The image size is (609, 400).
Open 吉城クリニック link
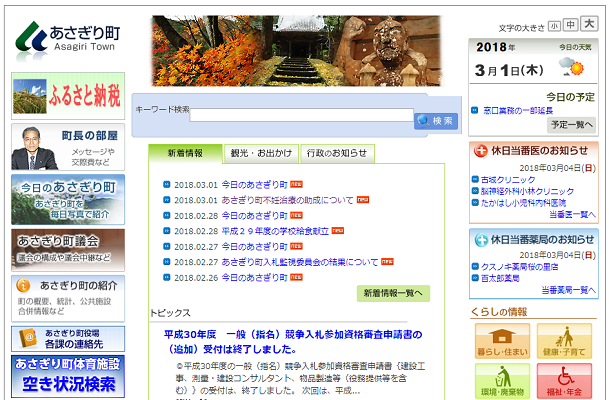[x=508, y=180]
